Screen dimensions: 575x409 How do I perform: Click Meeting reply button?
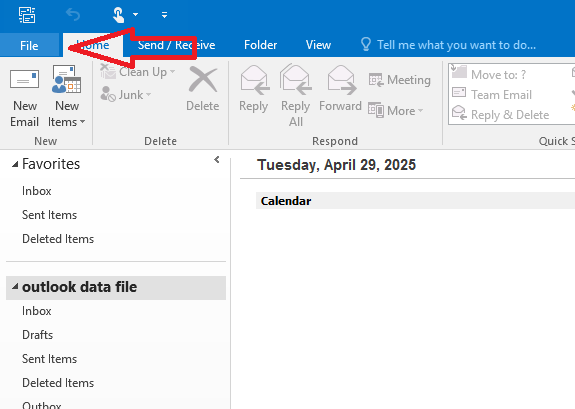[x=399, y=80]
